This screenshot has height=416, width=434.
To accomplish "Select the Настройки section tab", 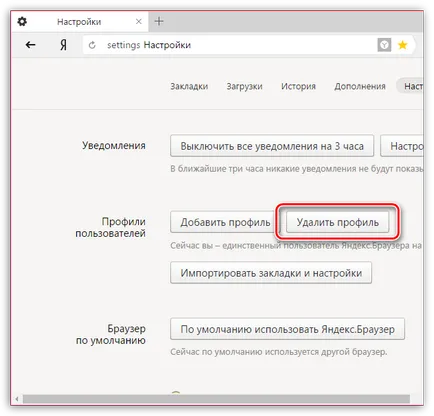I will pyautogui.click(x=411, y=86).
